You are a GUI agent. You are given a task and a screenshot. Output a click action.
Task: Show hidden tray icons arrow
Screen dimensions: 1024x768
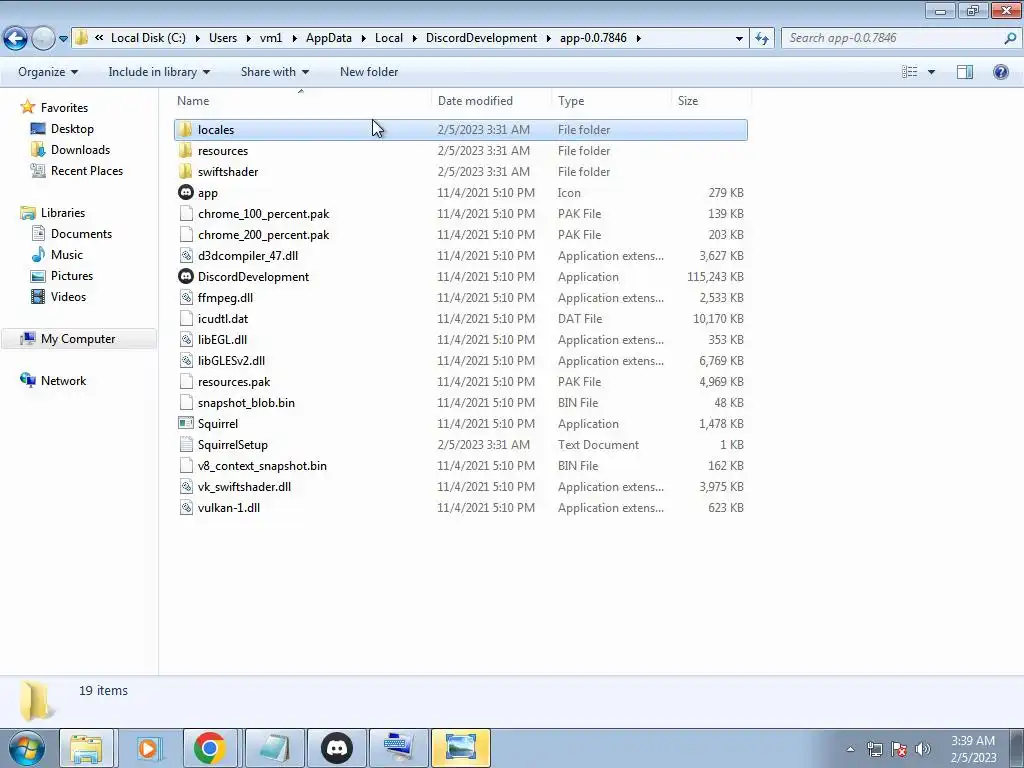click(x=850, y=749)
